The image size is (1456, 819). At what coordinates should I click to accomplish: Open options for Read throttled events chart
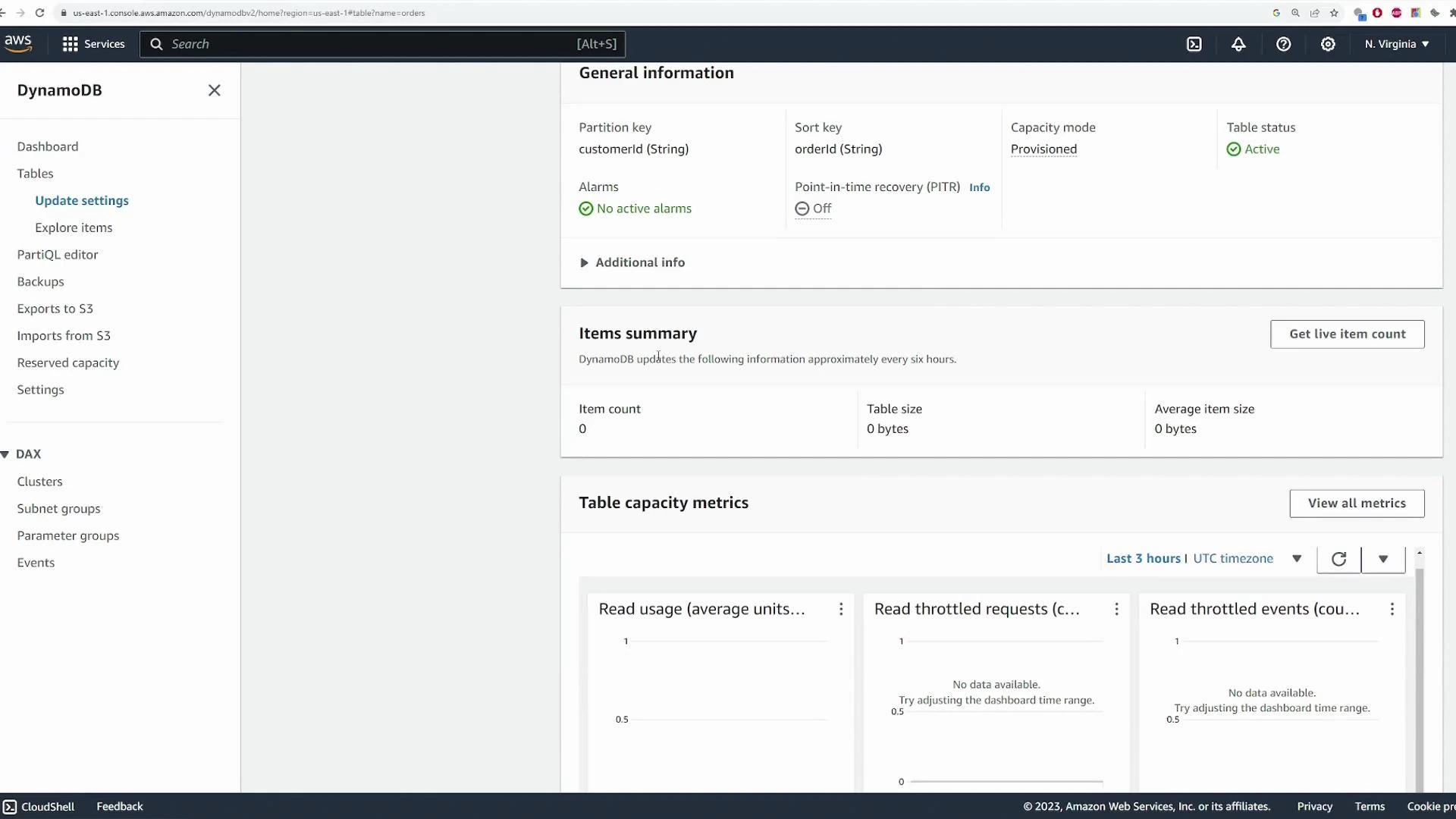click(x=1392, y=609)
